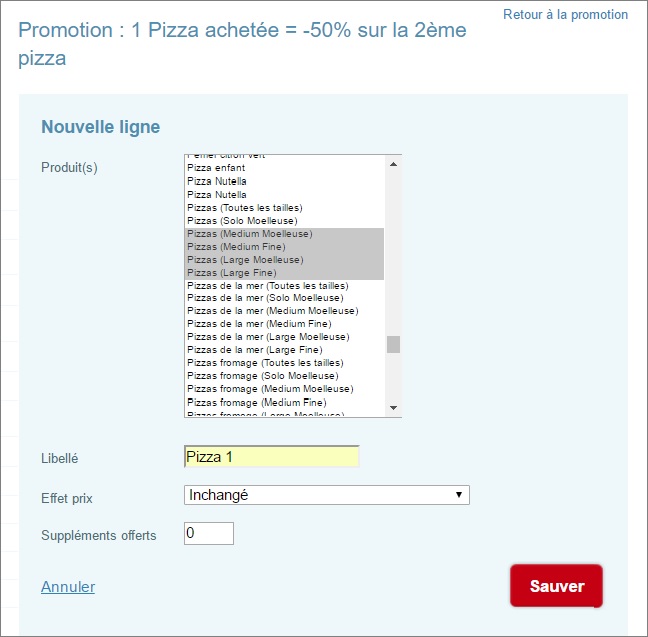Click the list scroll up arrow
The height and width of the screenshot is (637, 648).
tap(393, 164)
